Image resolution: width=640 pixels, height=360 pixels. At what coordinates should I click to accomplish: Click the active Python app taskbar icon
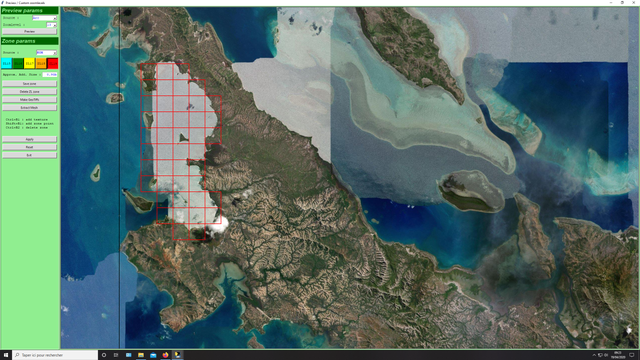178,355
